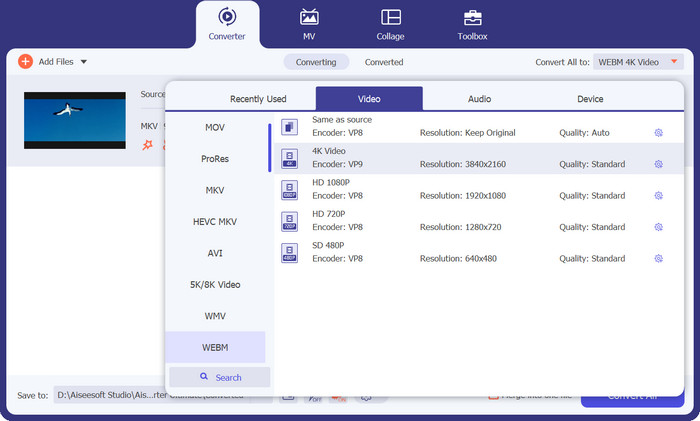The image size is (700, 421).
Task: Click the HD 720P preset icon
Action: [x=289, y=221]
